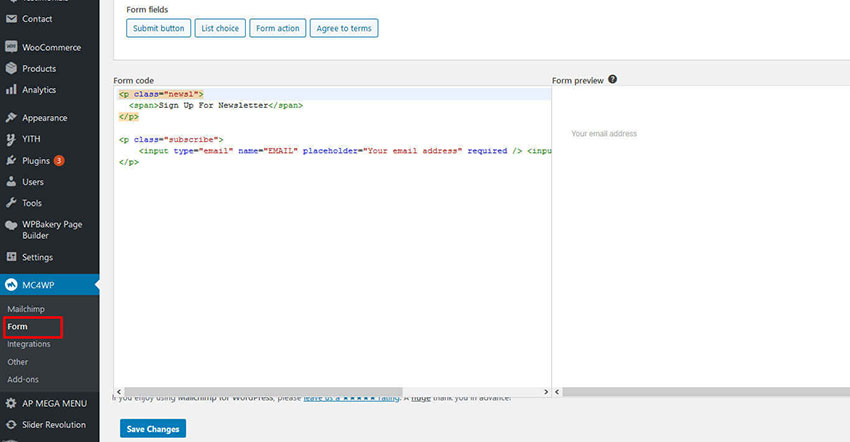Click the Appearance paintbrush icon
This screenshot has width=850, height=442.
pos(11,118)
